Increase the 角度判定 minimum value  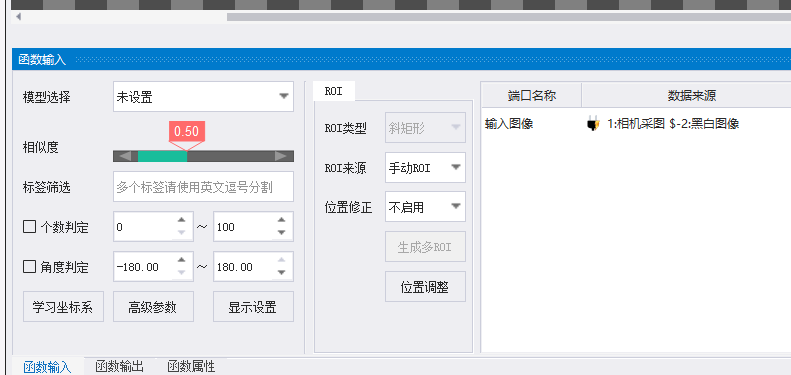(182, 260)
